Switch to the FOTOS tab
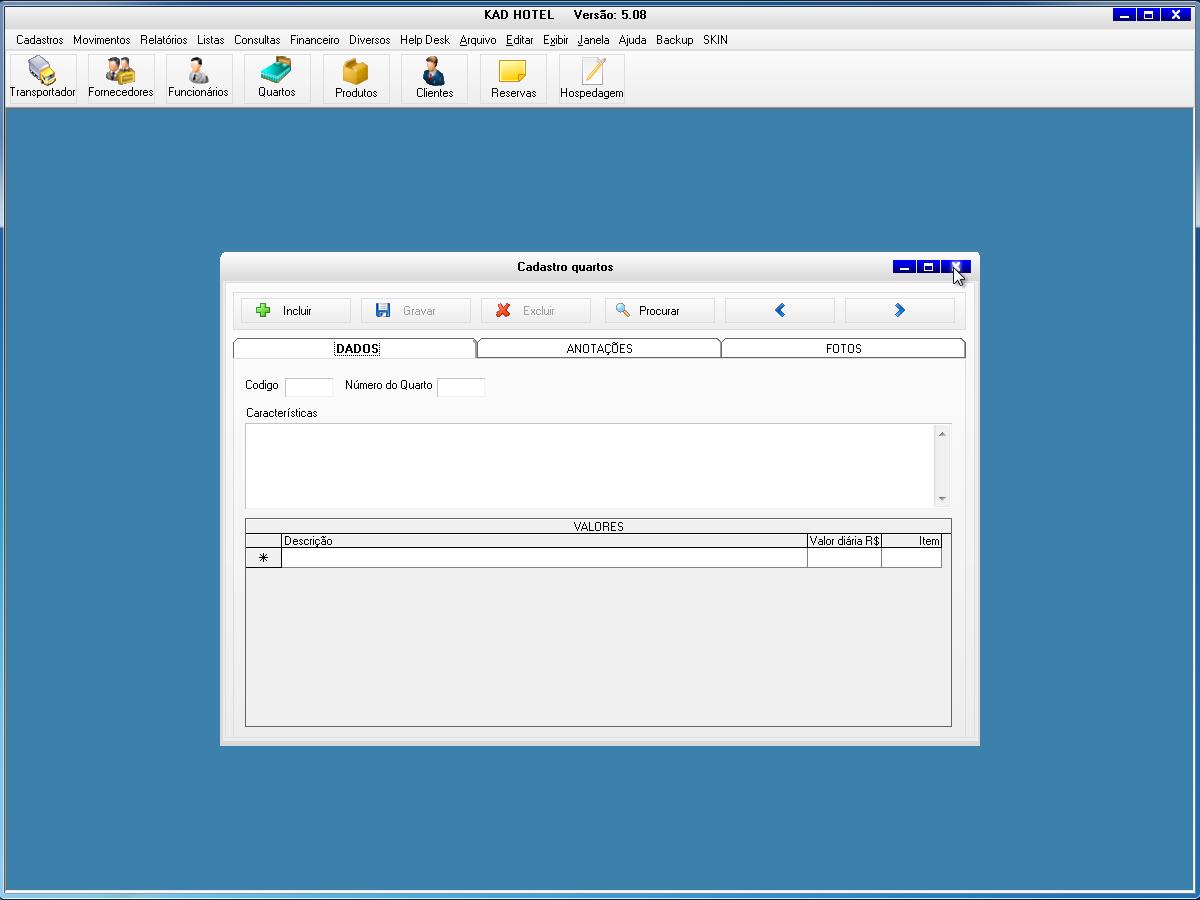The height and width of the screenshot is (900, 1200). coord(843,348)
